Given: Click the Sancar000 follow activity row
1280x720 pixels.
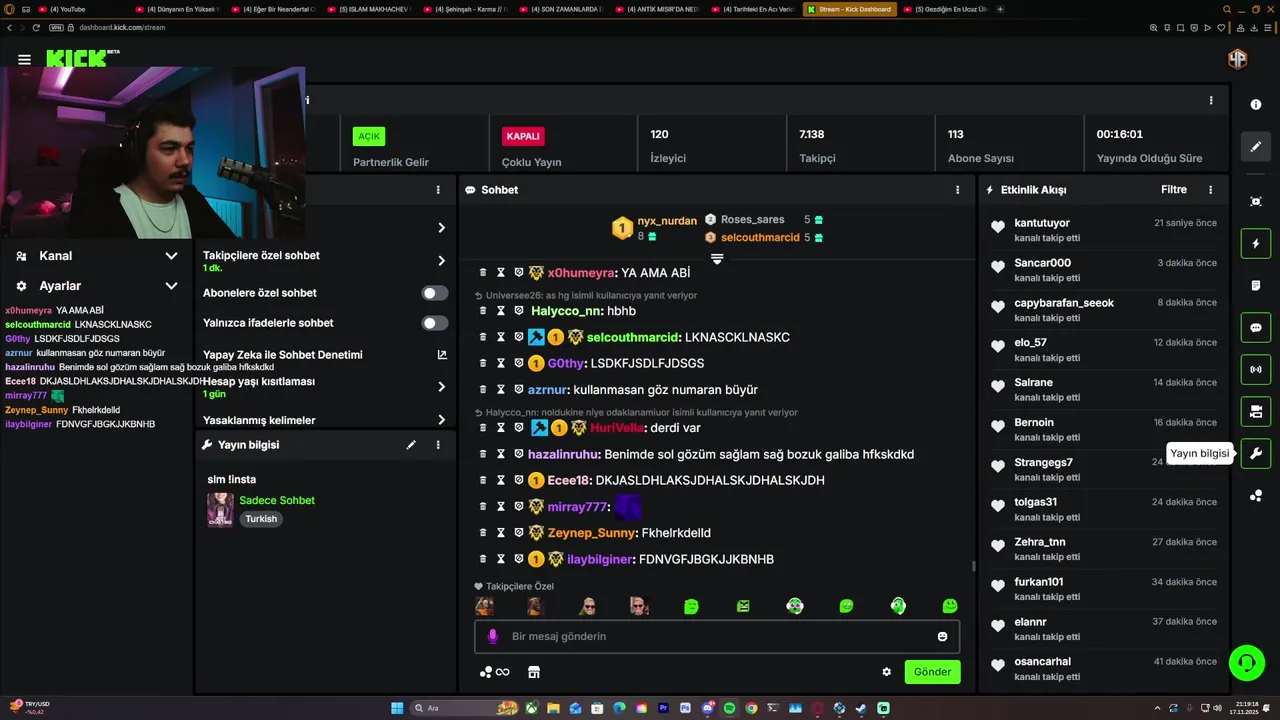Looking at the screenshot, I should [x=1103, y=270].
